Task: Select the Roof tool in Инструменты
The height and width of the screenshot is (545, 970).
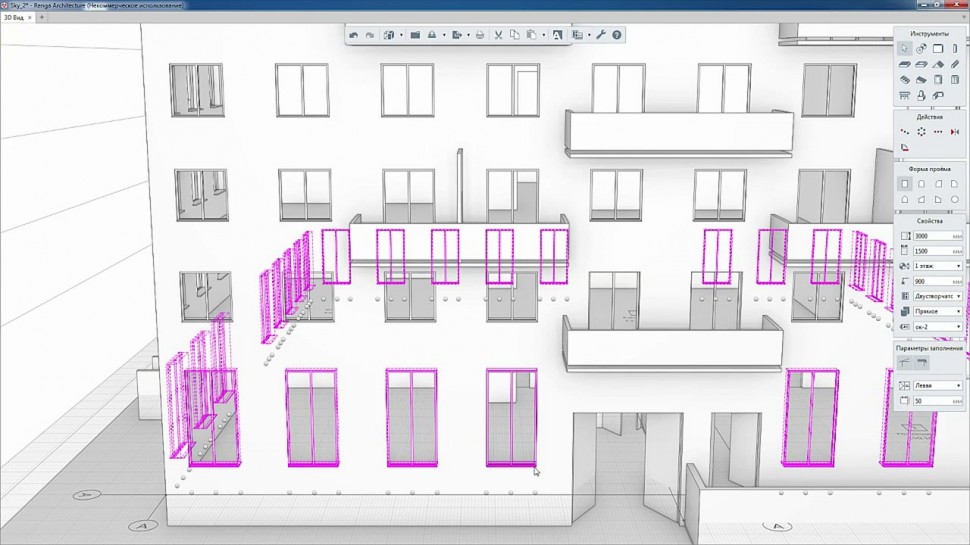Action: pos(938,64)
